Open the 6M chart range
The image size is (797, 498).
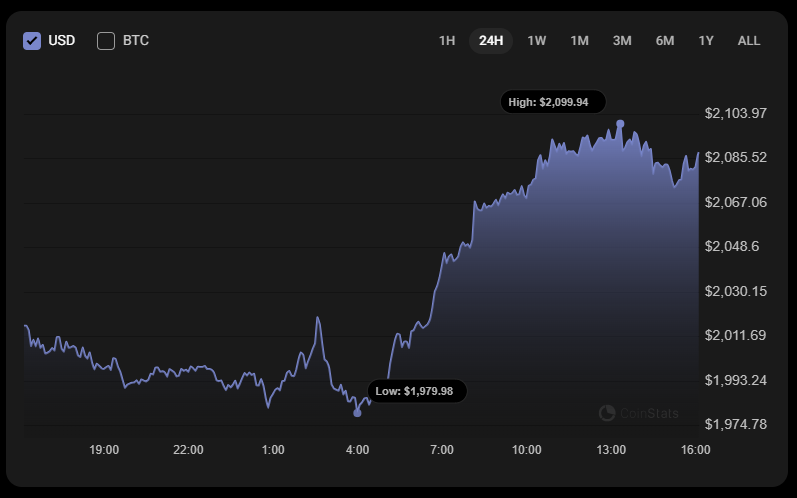pos(665,41)
